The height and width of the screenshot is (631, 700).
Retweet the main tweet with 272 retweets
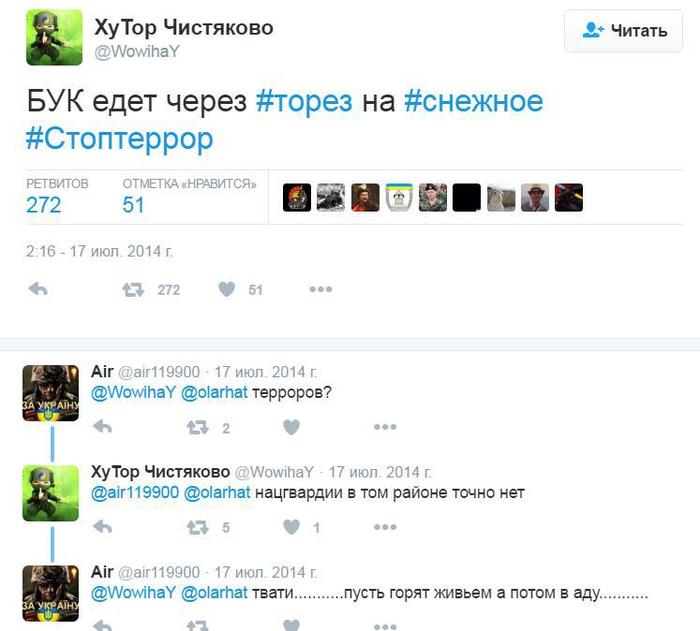132,289
